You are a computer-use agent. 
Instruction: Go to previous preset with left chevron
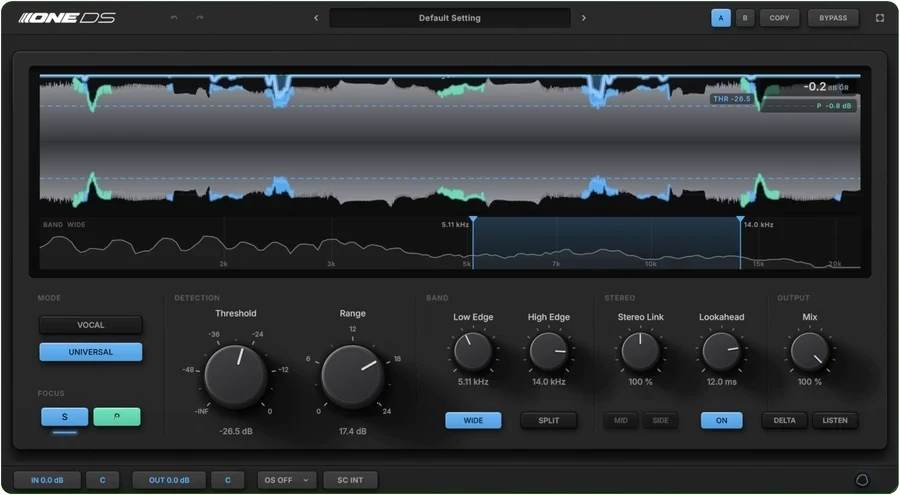tap(316, 18)
